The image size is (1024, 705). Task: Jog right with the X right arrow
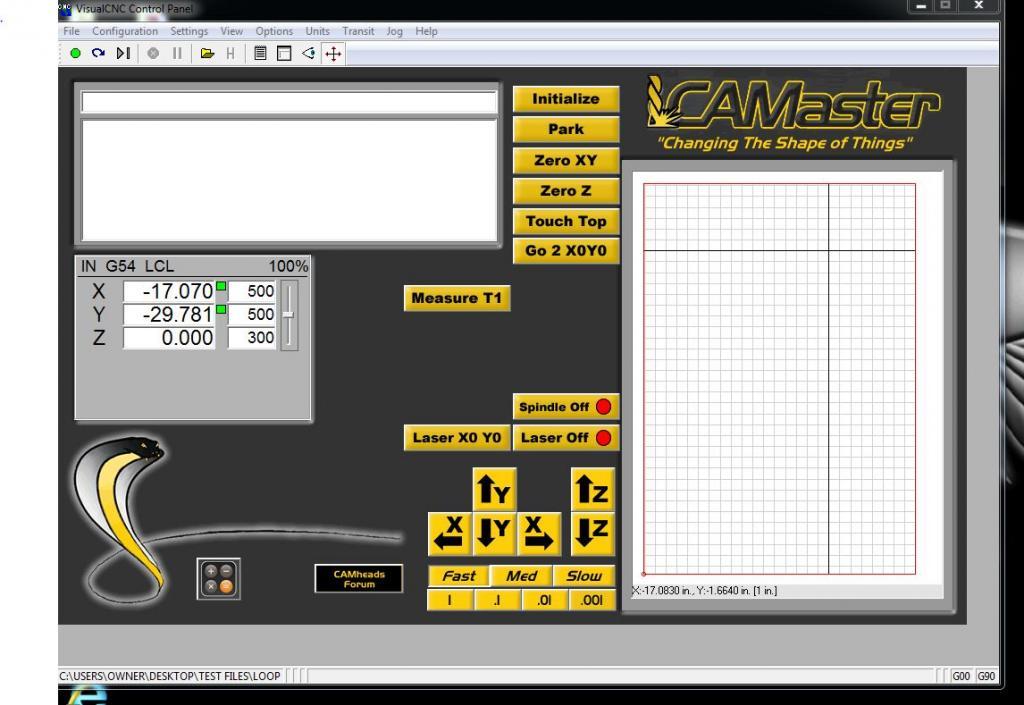pyautogui.click(x=540, y=531)
